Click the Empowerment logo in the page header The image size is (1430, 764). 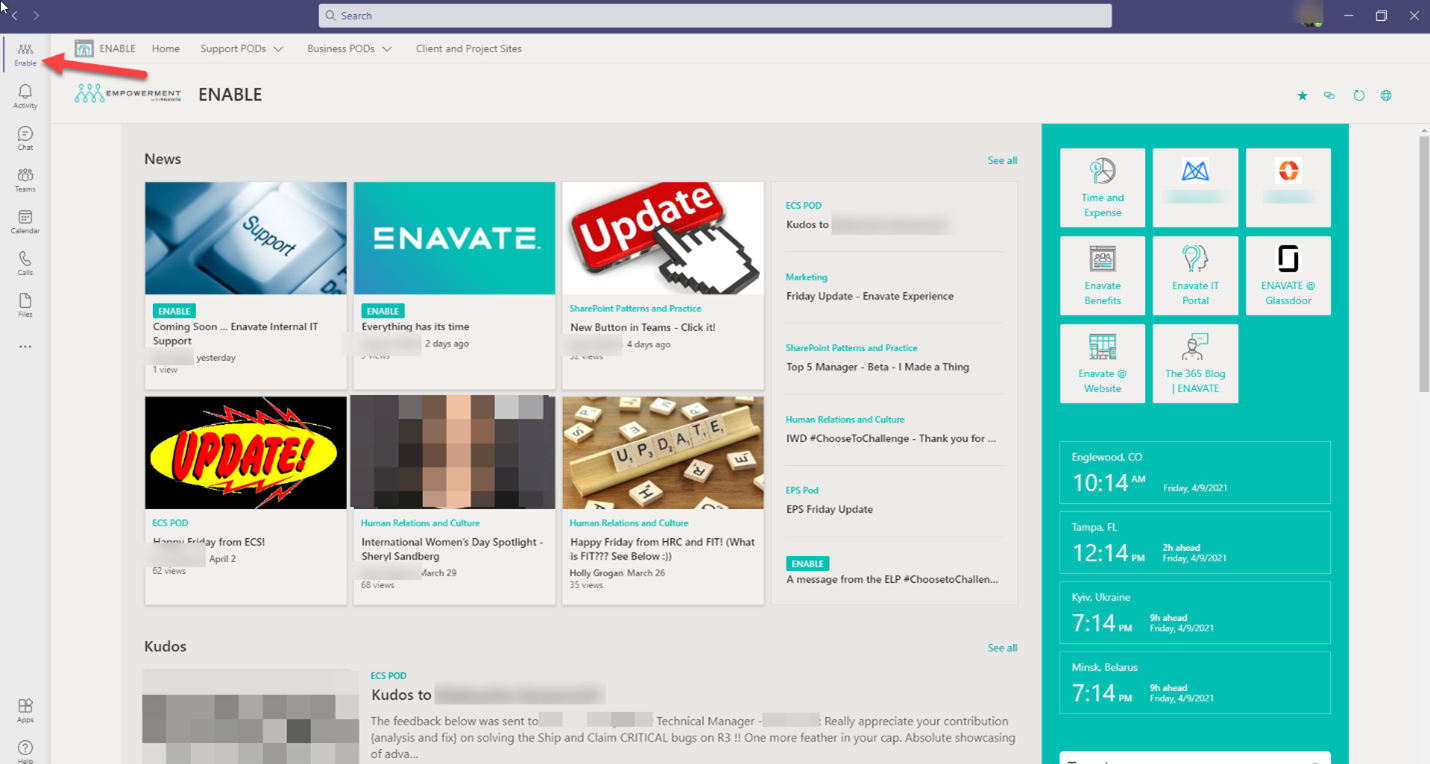pyautogui.click(x=127, y=94)
